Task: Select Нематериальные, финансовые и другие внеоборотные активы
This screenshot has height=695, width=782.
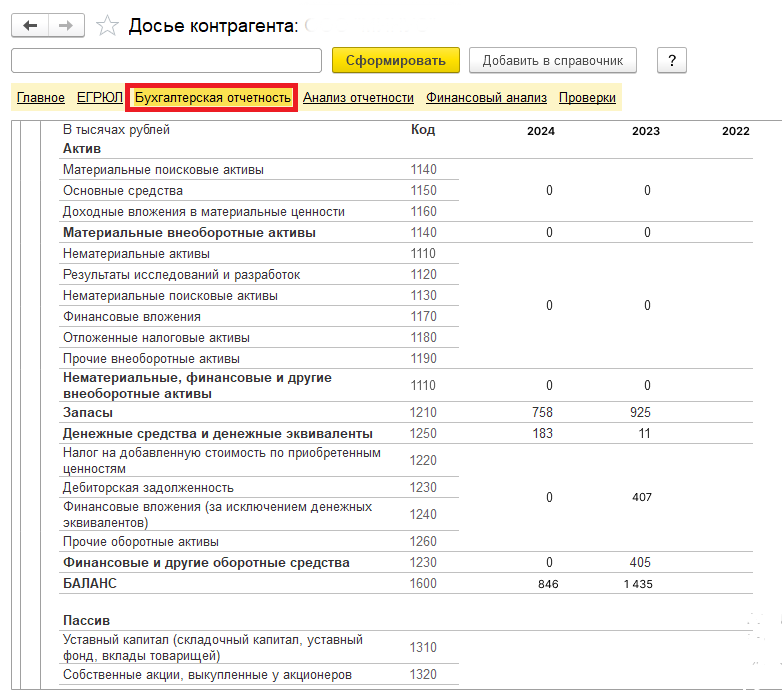Action: coord(197,385)
